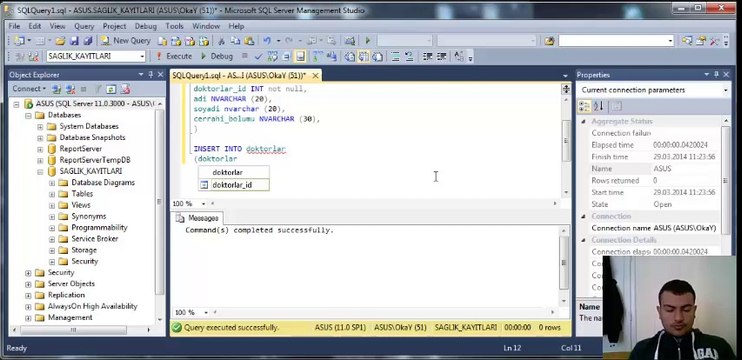Collapse the SAGLIK_KAYITLARI database node

[40, 171]
